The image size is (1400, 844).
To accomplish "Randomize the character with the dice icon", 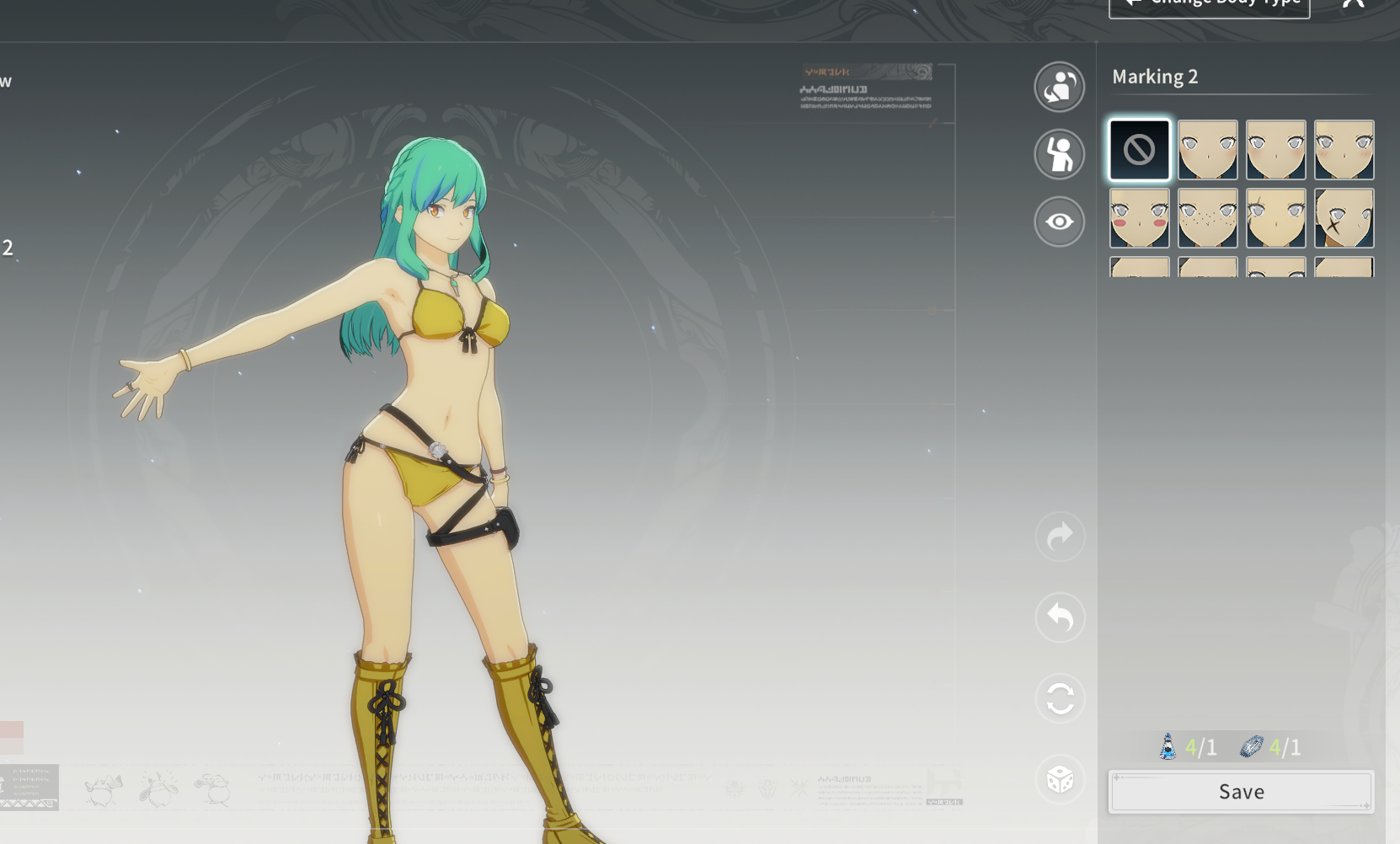I will click(1060, 779).
